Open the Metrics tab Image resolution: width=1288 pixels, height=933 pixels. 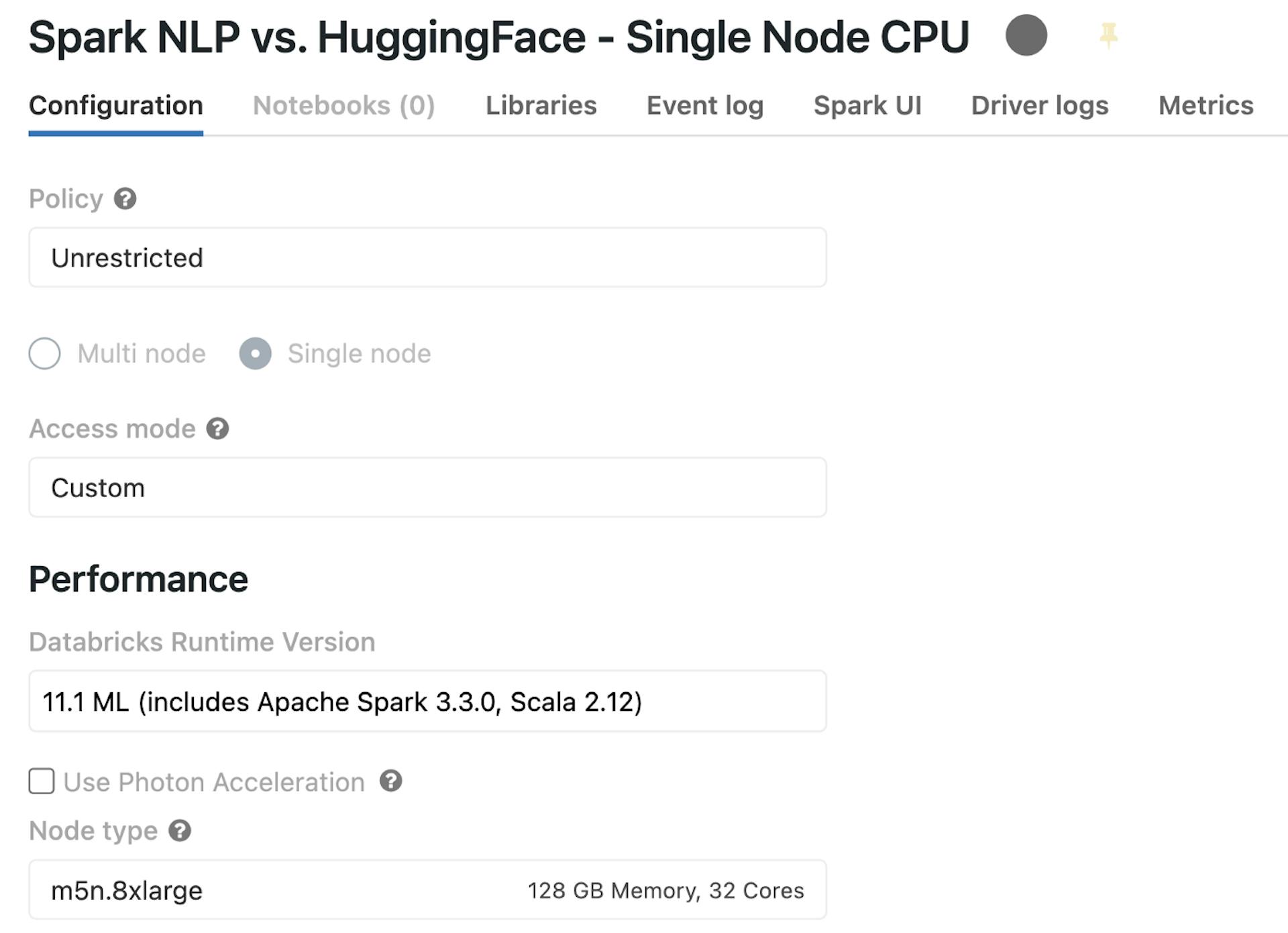pos(1205,105)
